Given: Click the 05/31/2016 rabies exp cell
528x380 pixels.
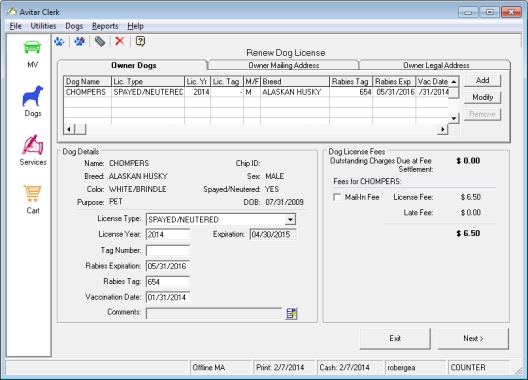Looking at the screenshot, I should (x=394, y=92).
